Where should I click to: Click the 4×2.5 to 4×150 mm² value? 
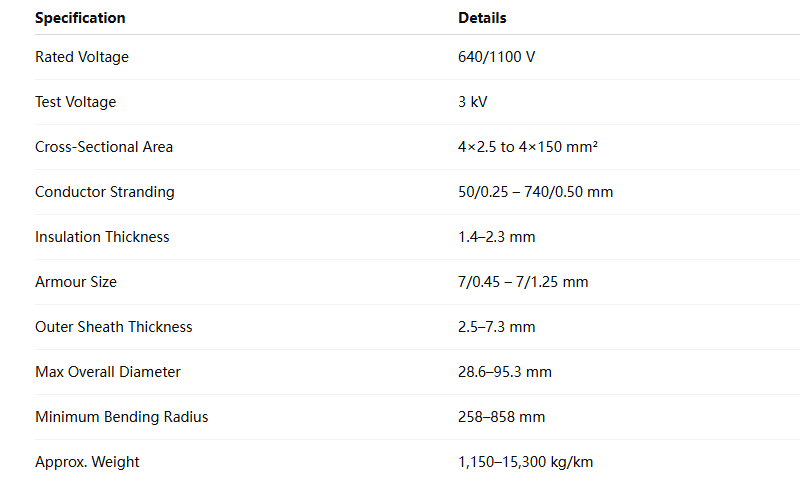527,147
